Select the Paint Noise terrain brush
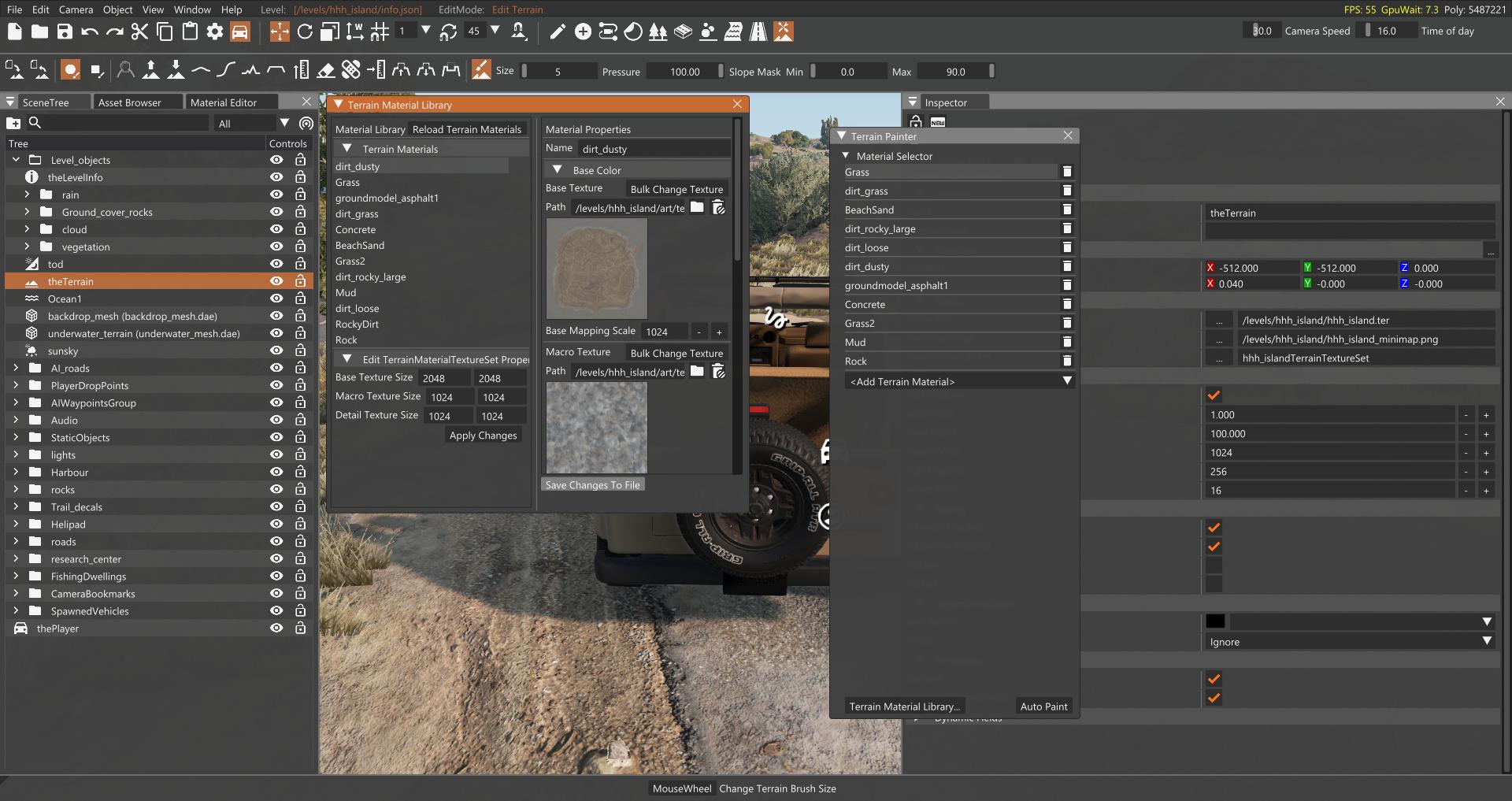Image resolution: width=1512 pixels, height=801 pixels. pos(250,70)
